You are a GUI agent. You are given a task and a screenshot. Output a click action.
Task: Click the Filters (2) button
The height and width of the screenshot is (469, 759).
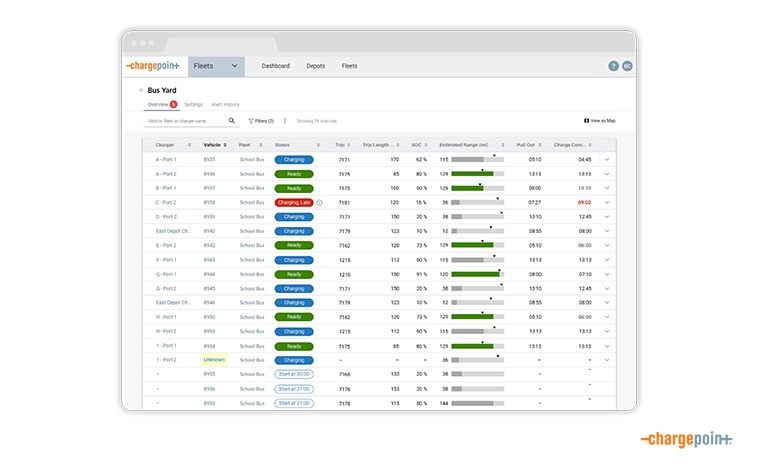coord(260,120)
